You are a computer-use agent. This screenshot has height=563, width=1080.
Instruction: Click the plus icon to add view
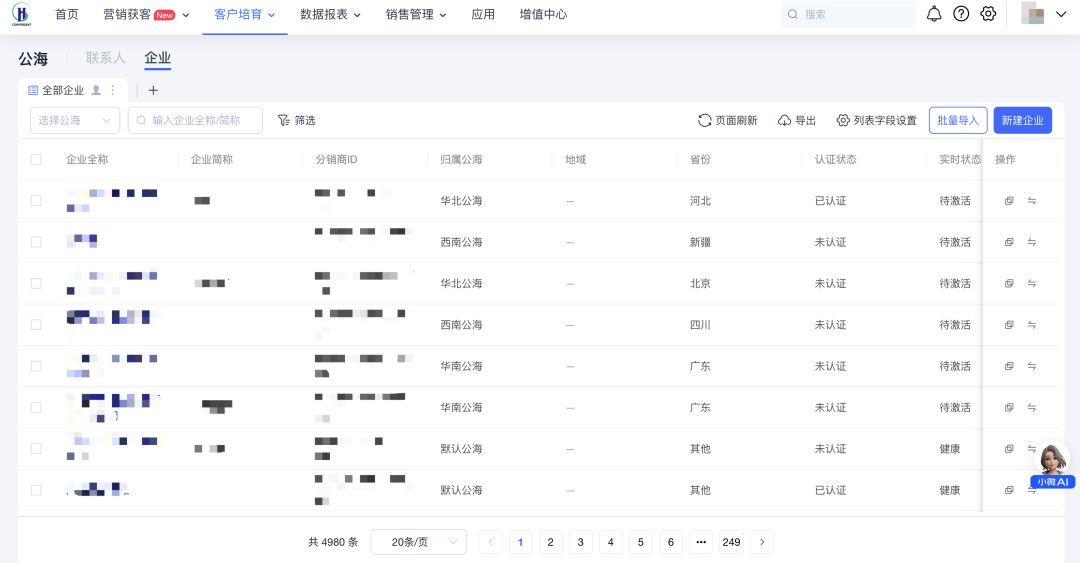click(153, 90)
